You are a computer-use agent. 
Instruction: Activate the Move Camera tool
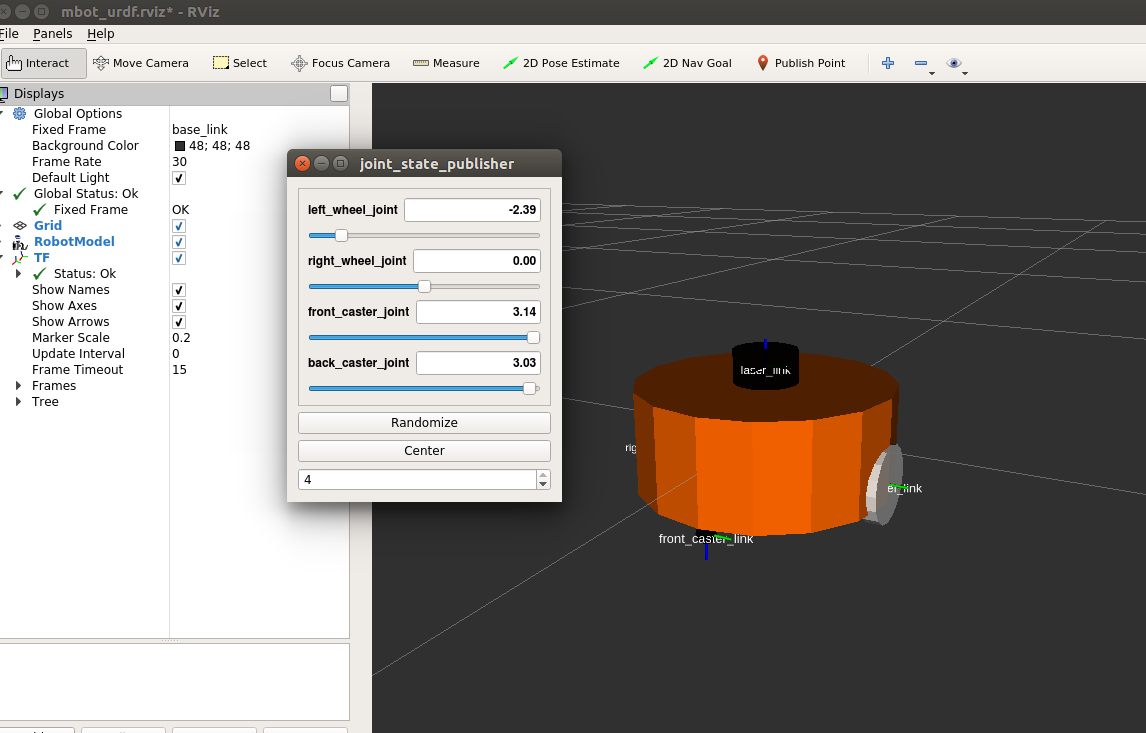[x=140, y=62]
